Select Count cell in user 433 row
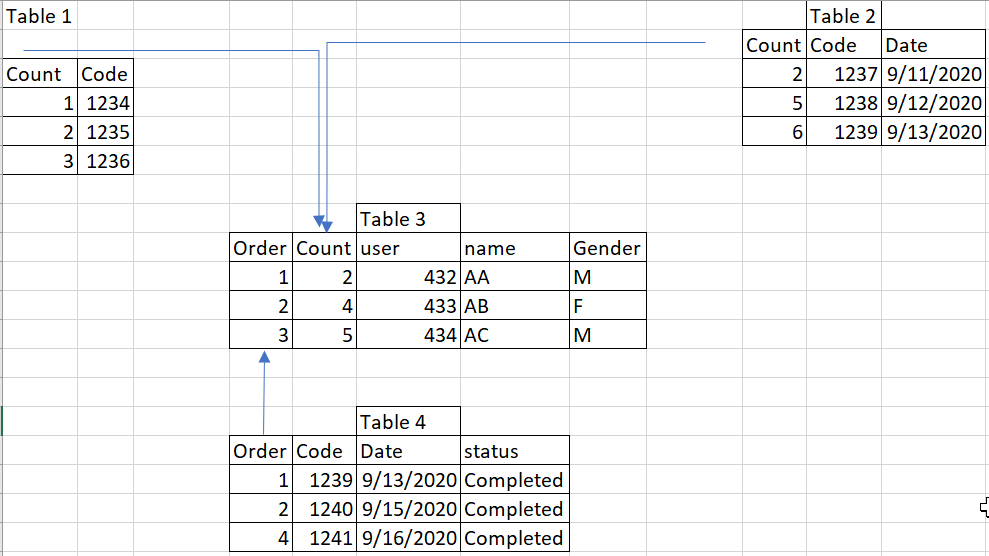This screenshot has height=556, width=989. (324, 306)
